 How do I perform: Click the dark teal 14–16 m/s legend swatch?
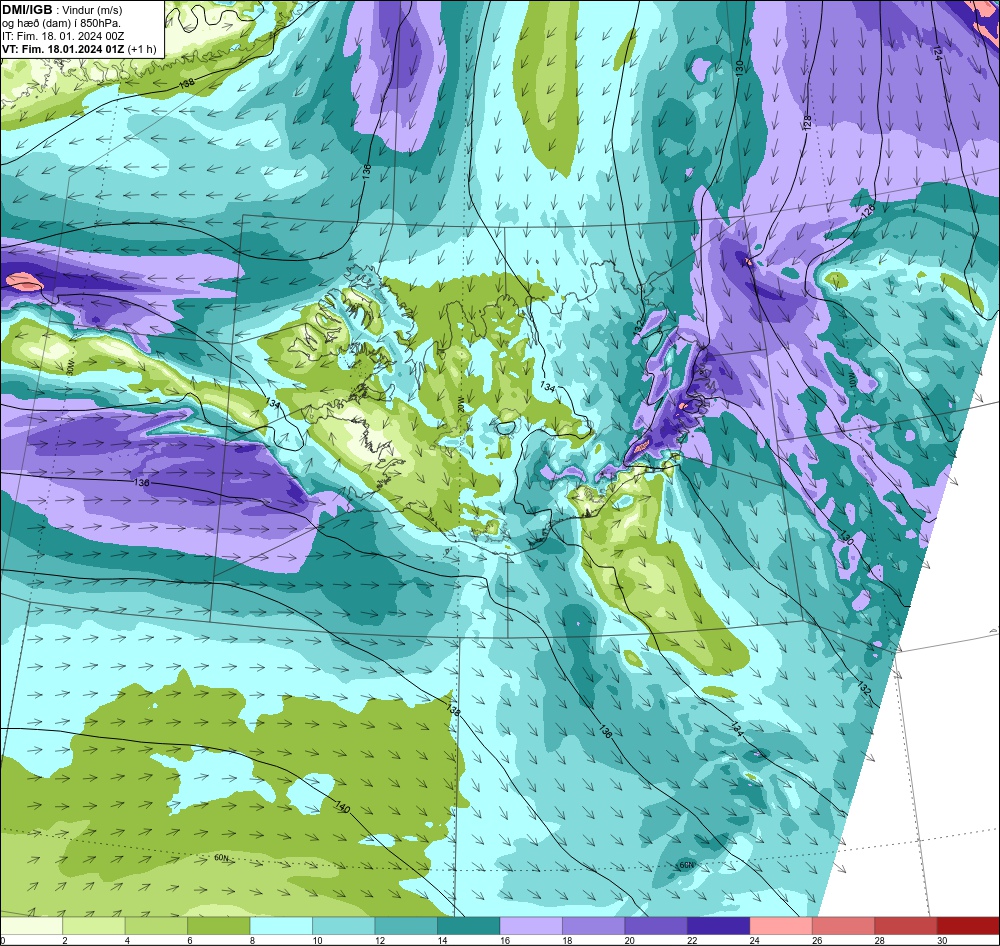point(469,926)
